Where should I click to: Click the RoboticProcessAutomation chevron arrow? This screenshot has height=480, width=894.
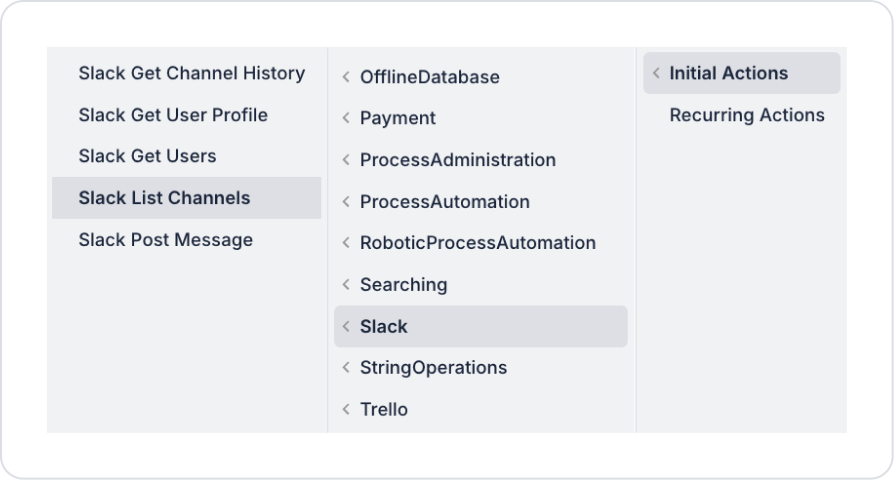click(x=346, y=243)
